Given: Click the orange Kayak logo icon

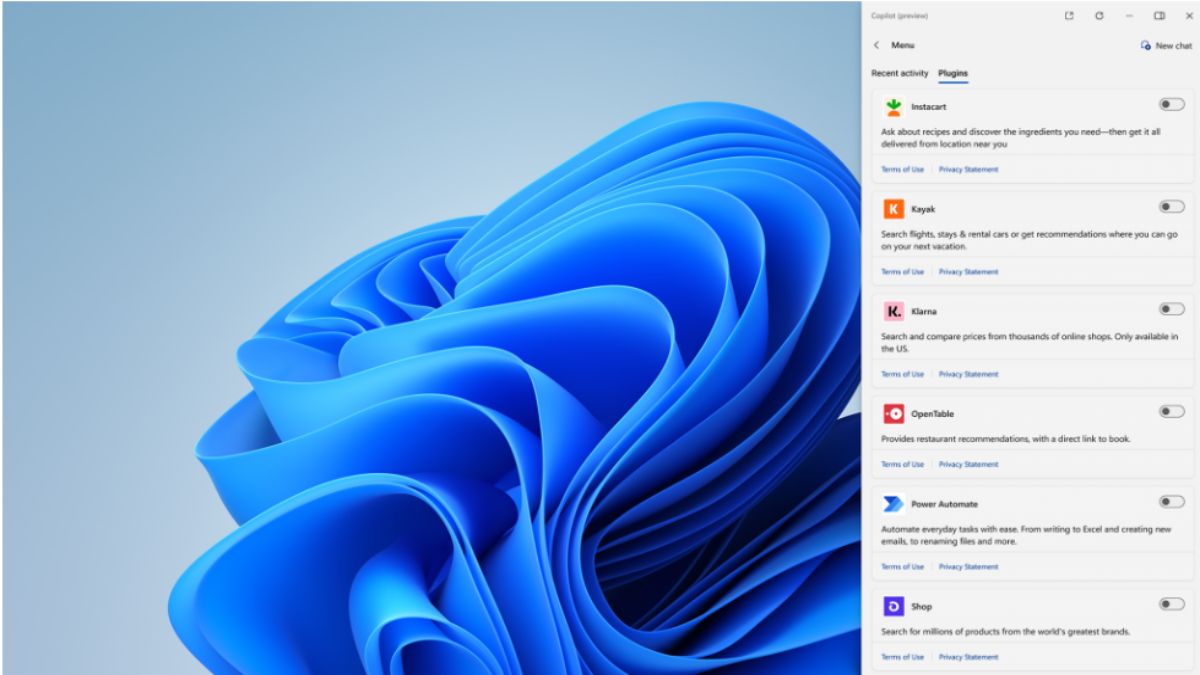Looking at the screenshot, I should pyautogui.click(x=893, y=209).
